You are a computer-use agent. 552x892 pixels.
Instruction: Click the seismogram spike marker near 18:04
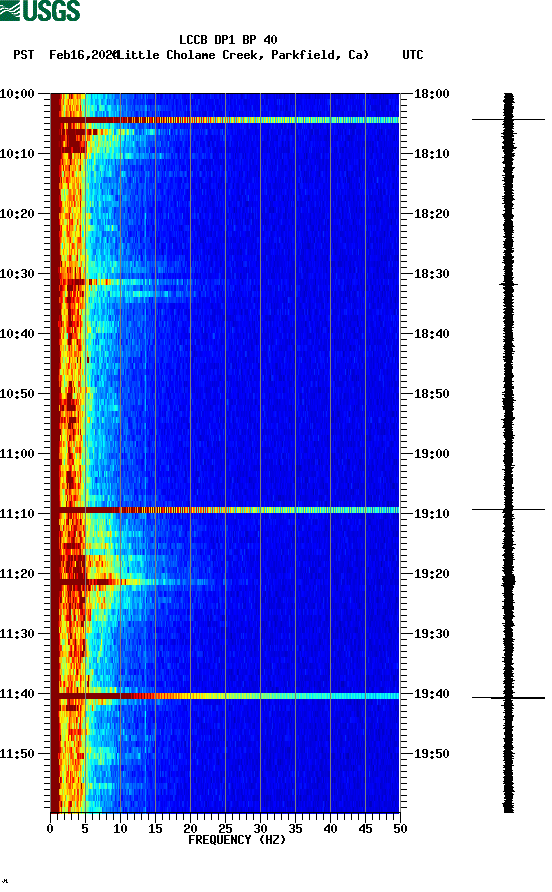pyautogui.click(x=508, y=119)
